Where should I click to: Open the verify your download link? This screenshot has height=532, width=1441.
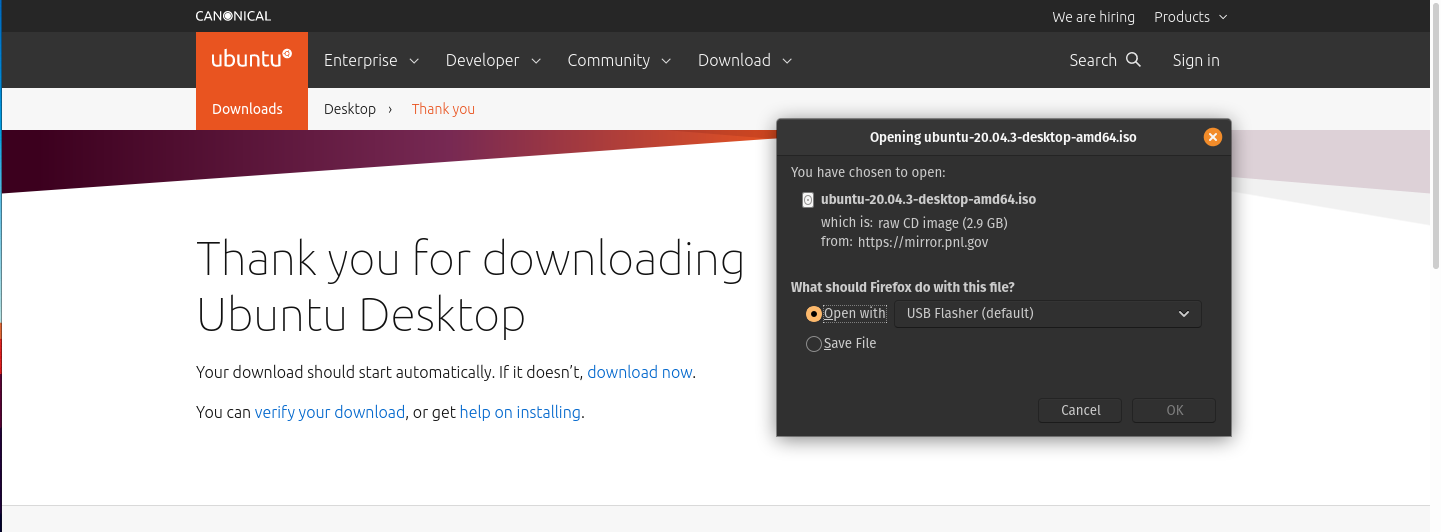330,412
